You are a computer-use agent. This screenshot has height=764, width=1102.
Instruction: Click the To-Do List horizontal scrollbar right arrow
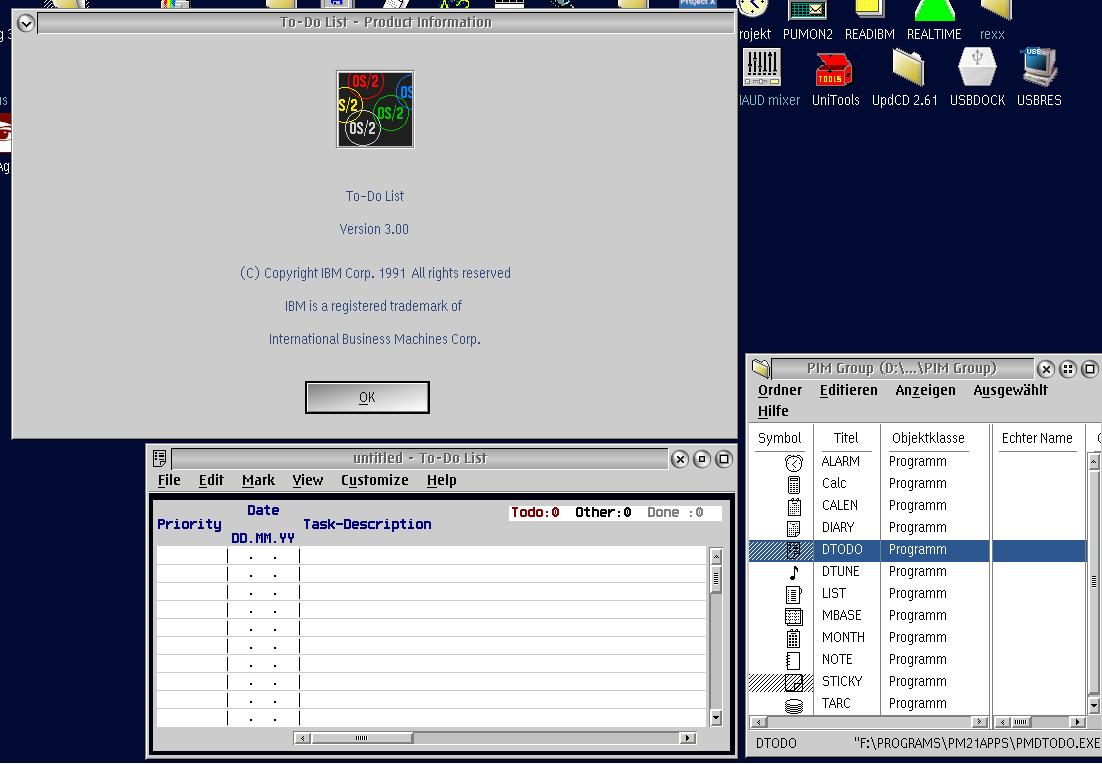tap(687, 738)
